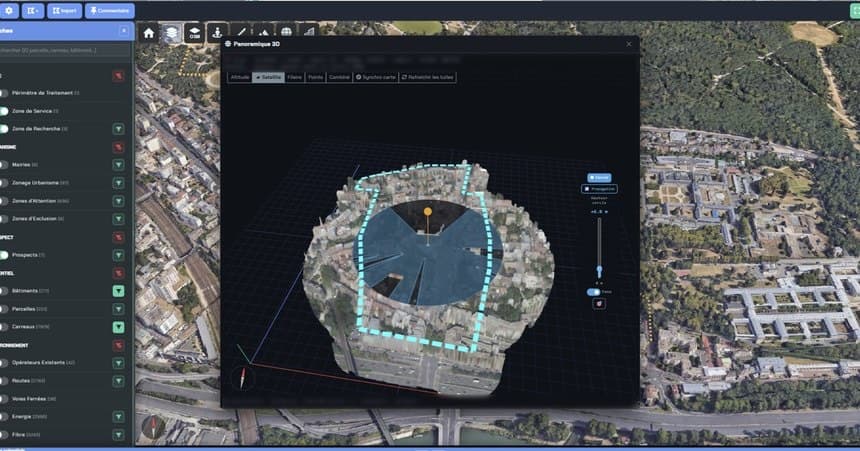Click the red icon above the Prospects row
This screenshot has width=860, height=451.
pos(118,237)
